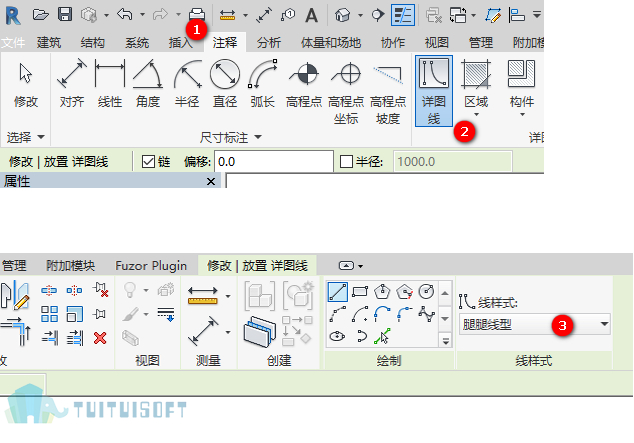
Task: Open the 体量和场地 ribbon tab
Action: click(x=331, y=42)
